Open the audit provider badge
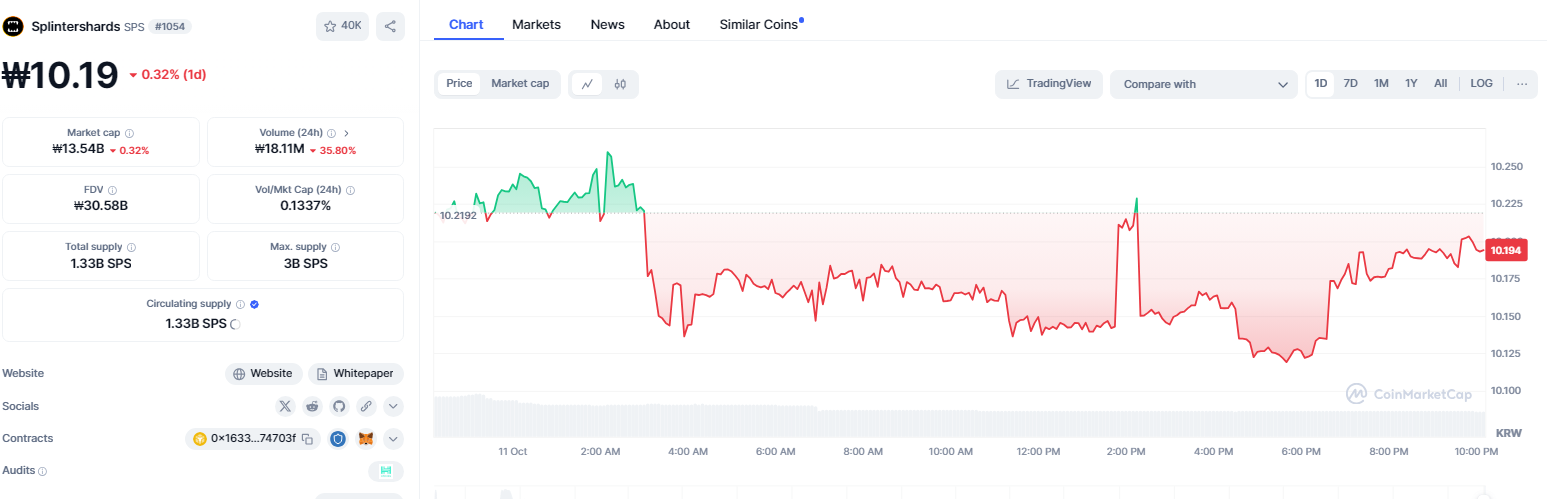The width and height of the screenshot is (1547, 499). coord(386,471)
